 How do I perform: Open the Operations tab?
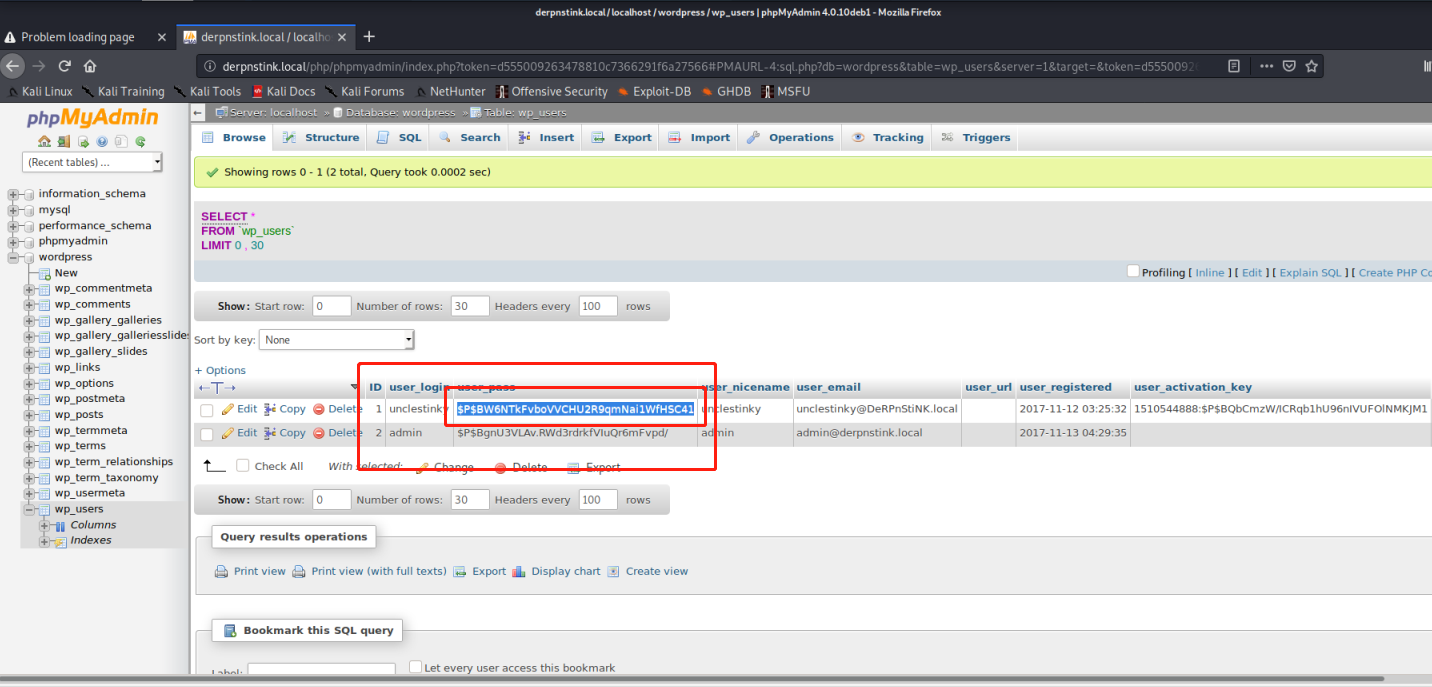point(790,138)
